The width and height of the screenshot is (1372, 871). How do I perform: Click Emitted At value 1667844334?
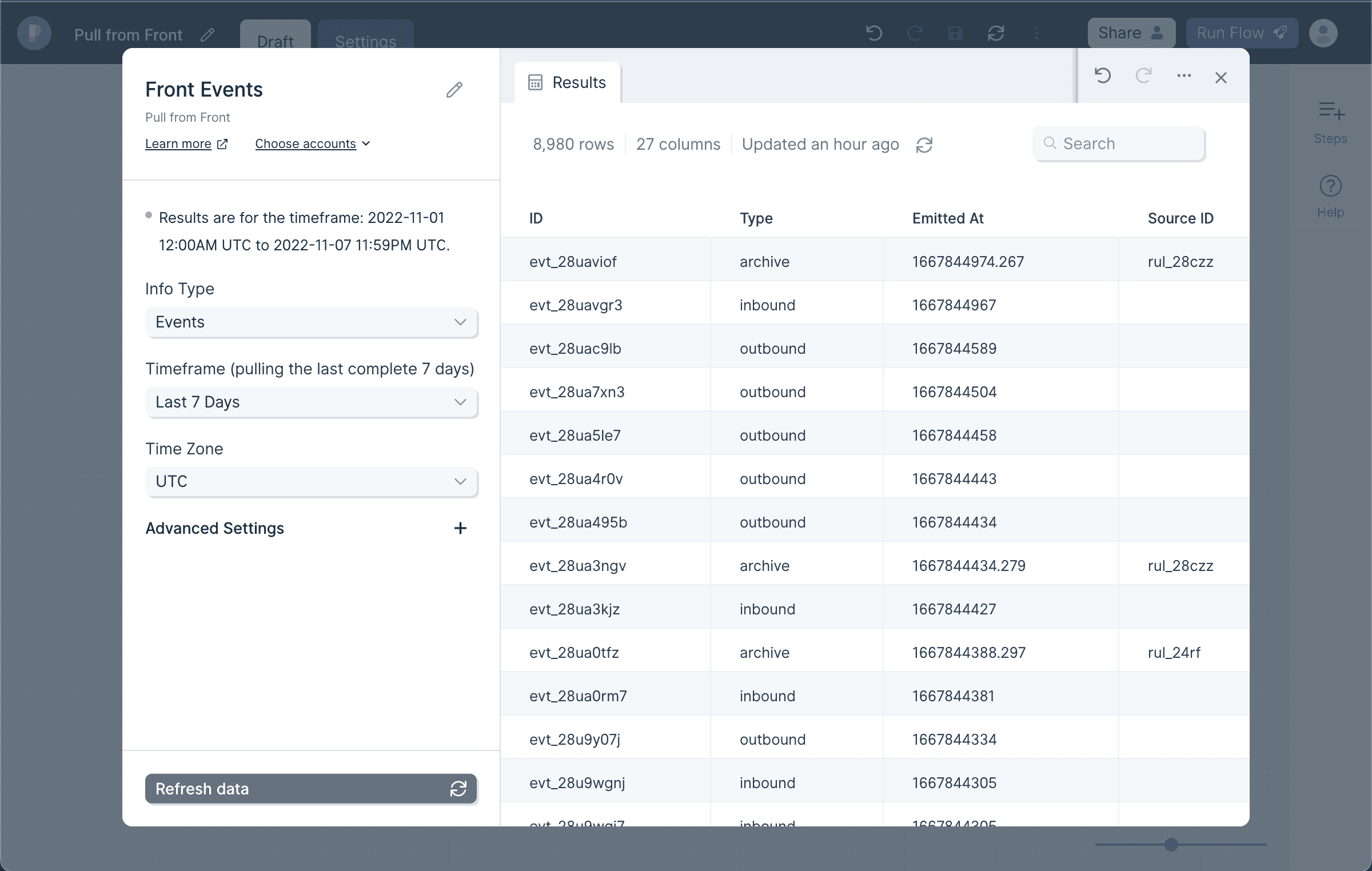pyautogui.click(x=955, y=740)
